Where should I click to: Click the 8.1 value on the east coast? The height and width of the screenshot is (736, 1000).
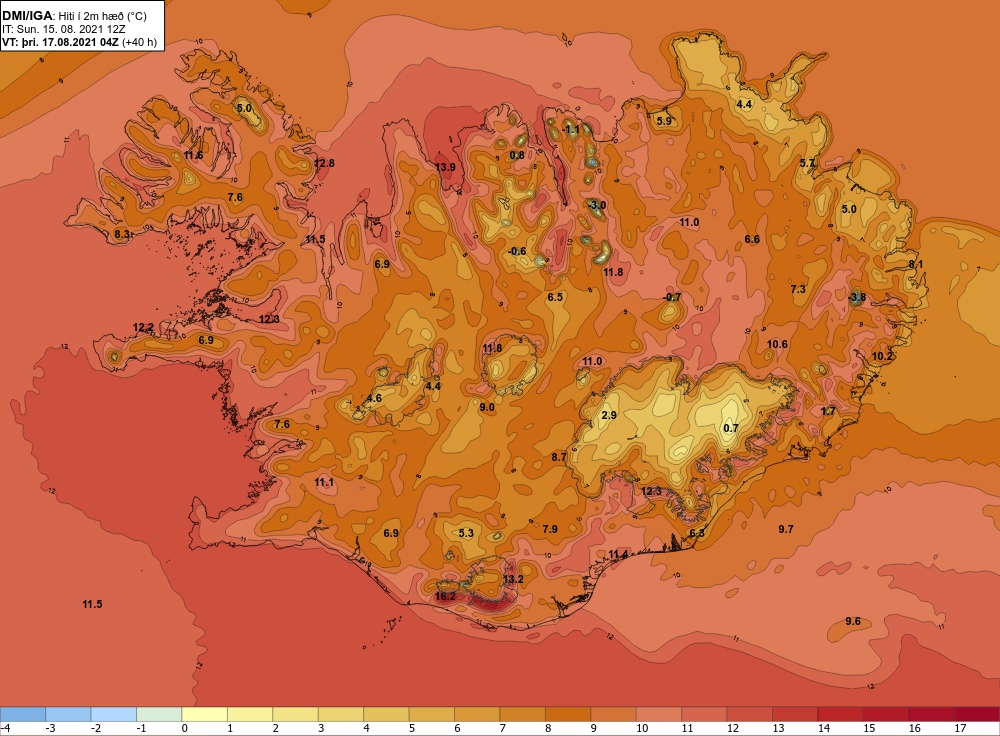pos(915,264)
